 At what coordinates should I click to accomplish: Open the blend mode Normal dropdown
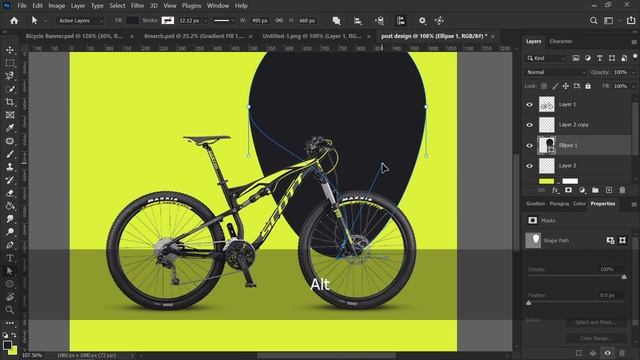(x=555, y=72)
